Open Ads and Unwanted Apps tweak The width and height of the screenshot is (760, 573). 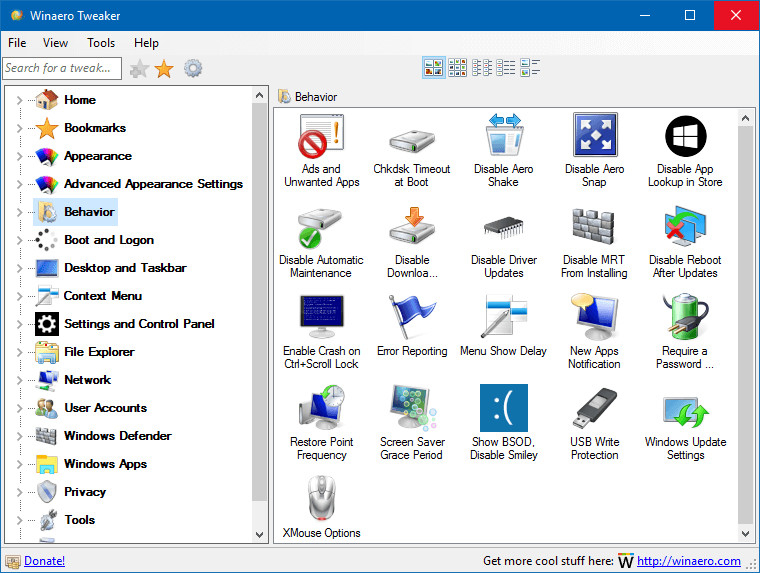pyautogui.click(x=321, y=150)
